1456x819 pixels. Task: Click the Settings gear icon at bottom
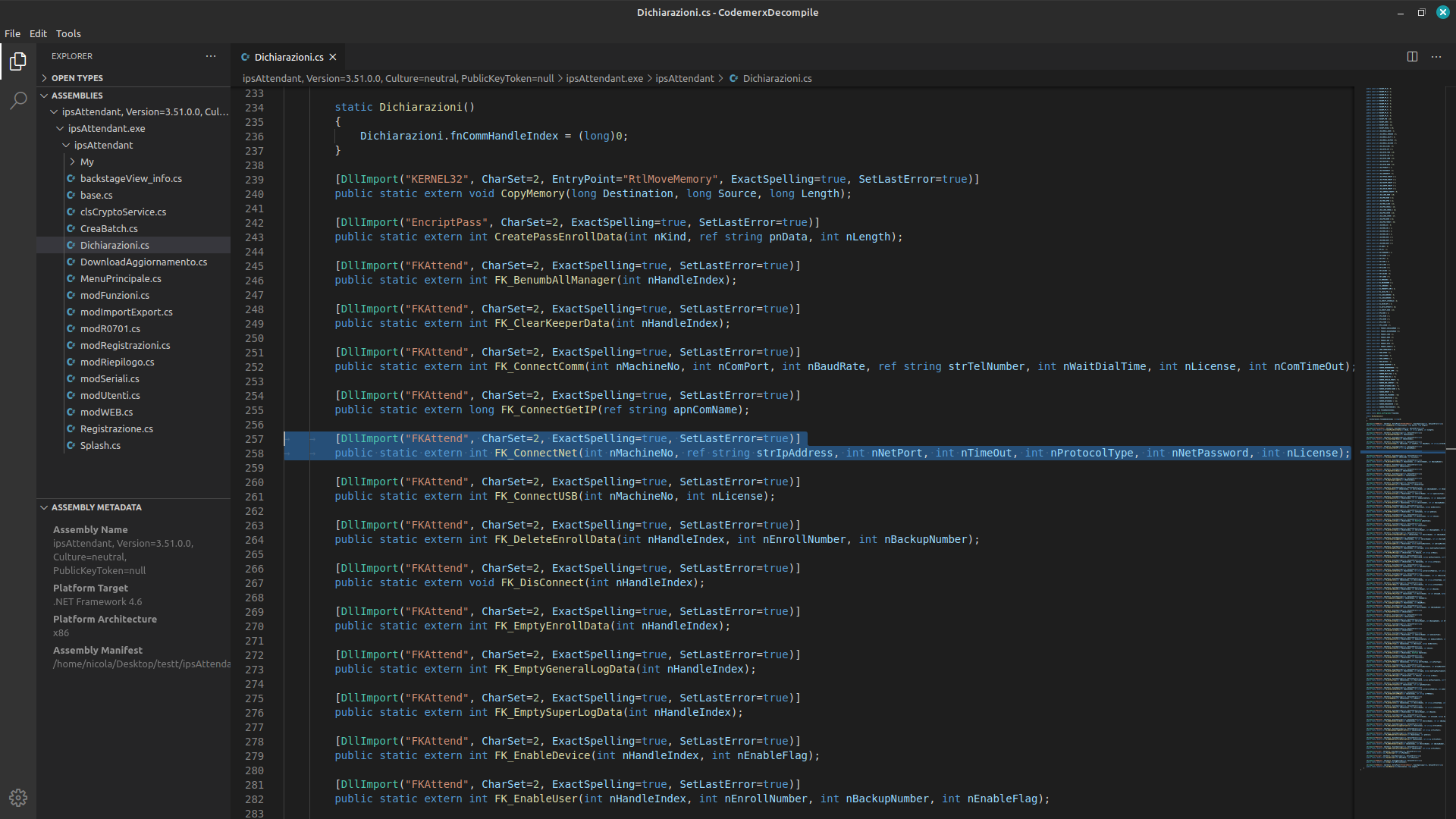point(18,796)
